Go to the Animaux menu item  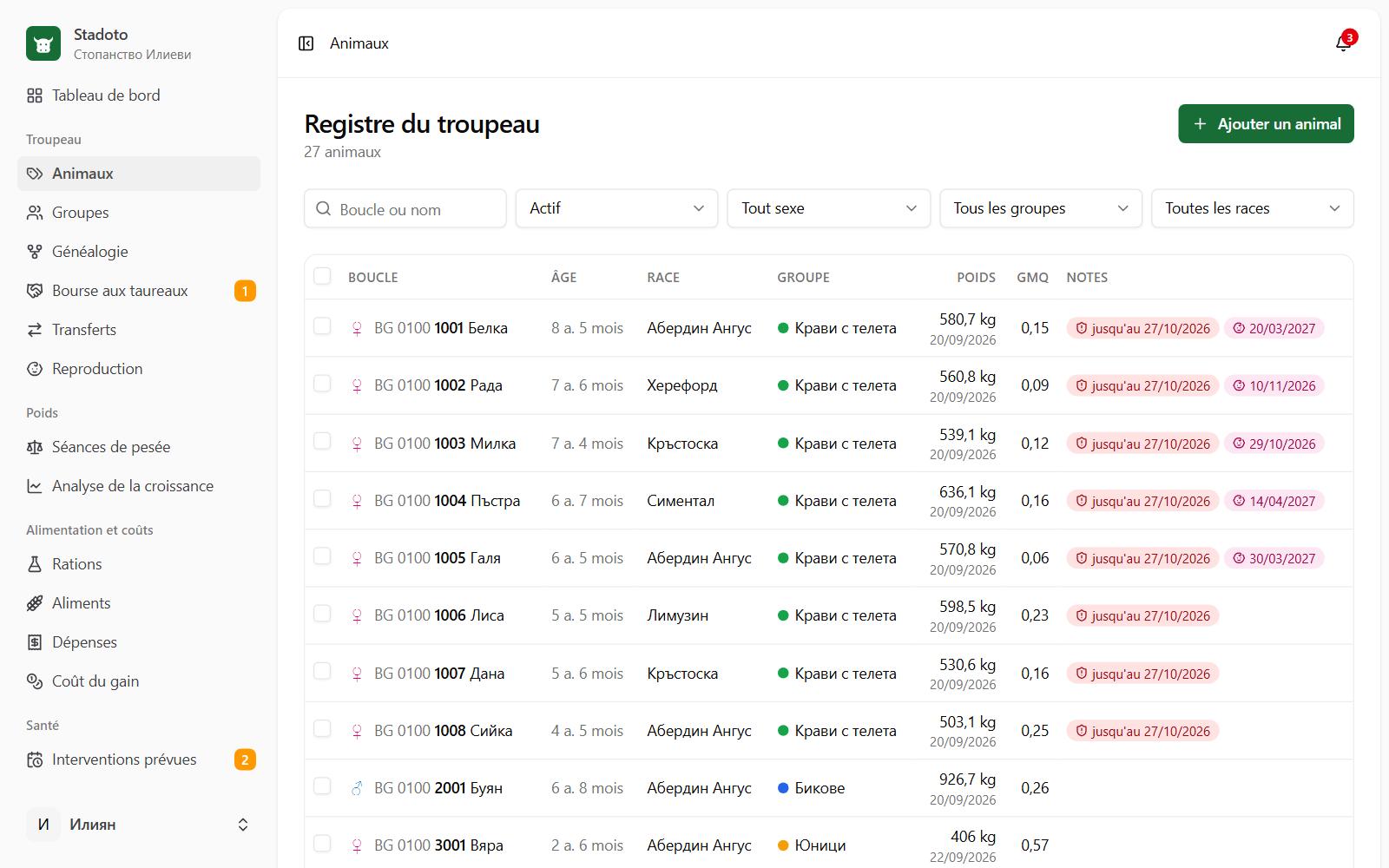139,174
